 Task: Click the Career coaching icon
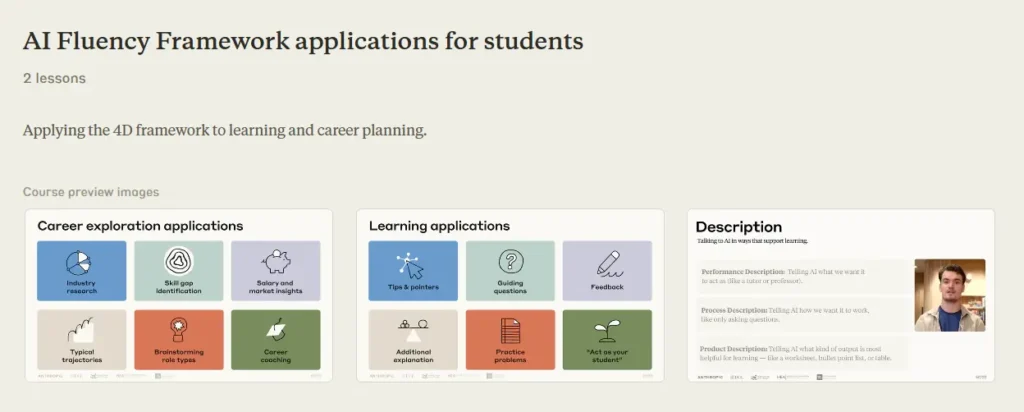click(276, 332)
